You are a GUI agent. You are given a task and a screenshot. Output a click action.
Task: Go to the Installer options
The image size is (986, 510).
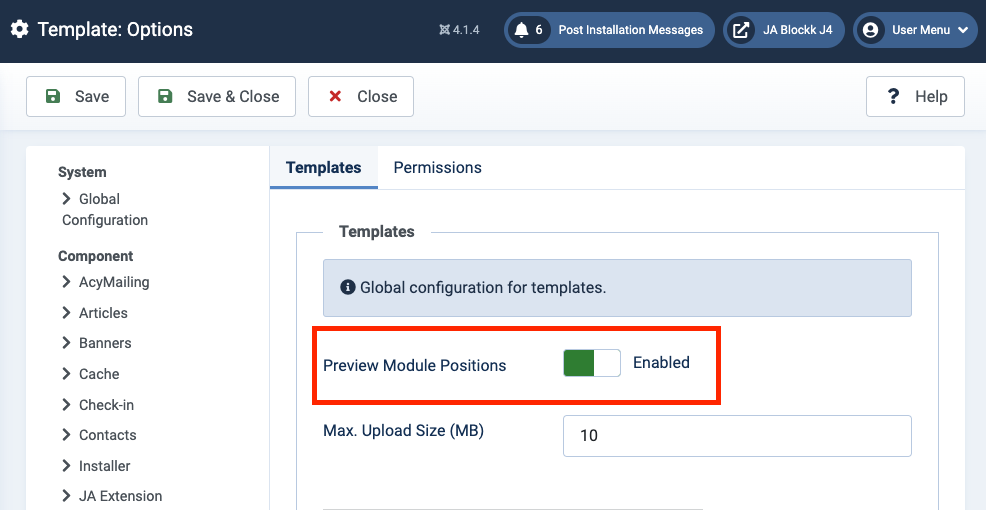tap(104, 466)
